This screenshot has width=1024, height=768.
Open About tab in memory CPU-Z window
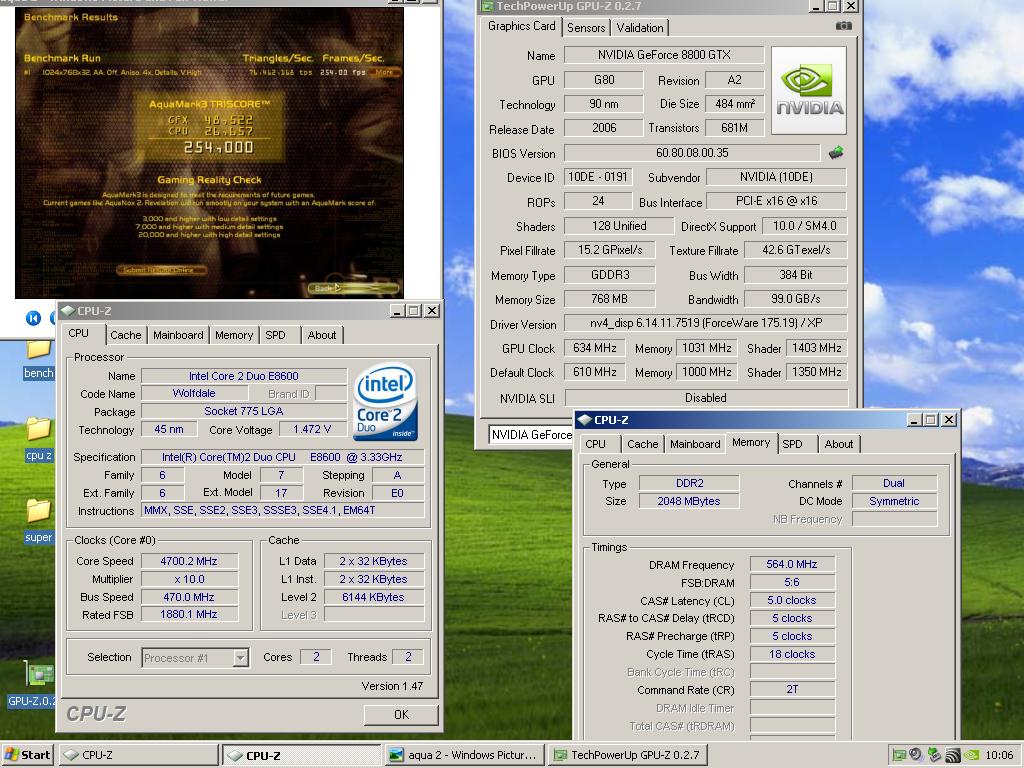pyautogui.click(x=839, y=444)
